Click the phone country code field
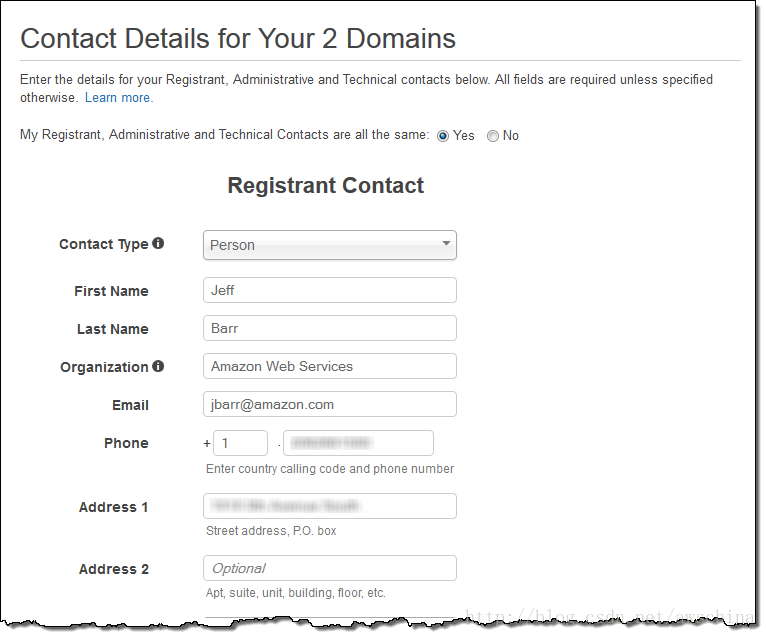Viewport: 766px width, 637px height. (x=240, y=443)
